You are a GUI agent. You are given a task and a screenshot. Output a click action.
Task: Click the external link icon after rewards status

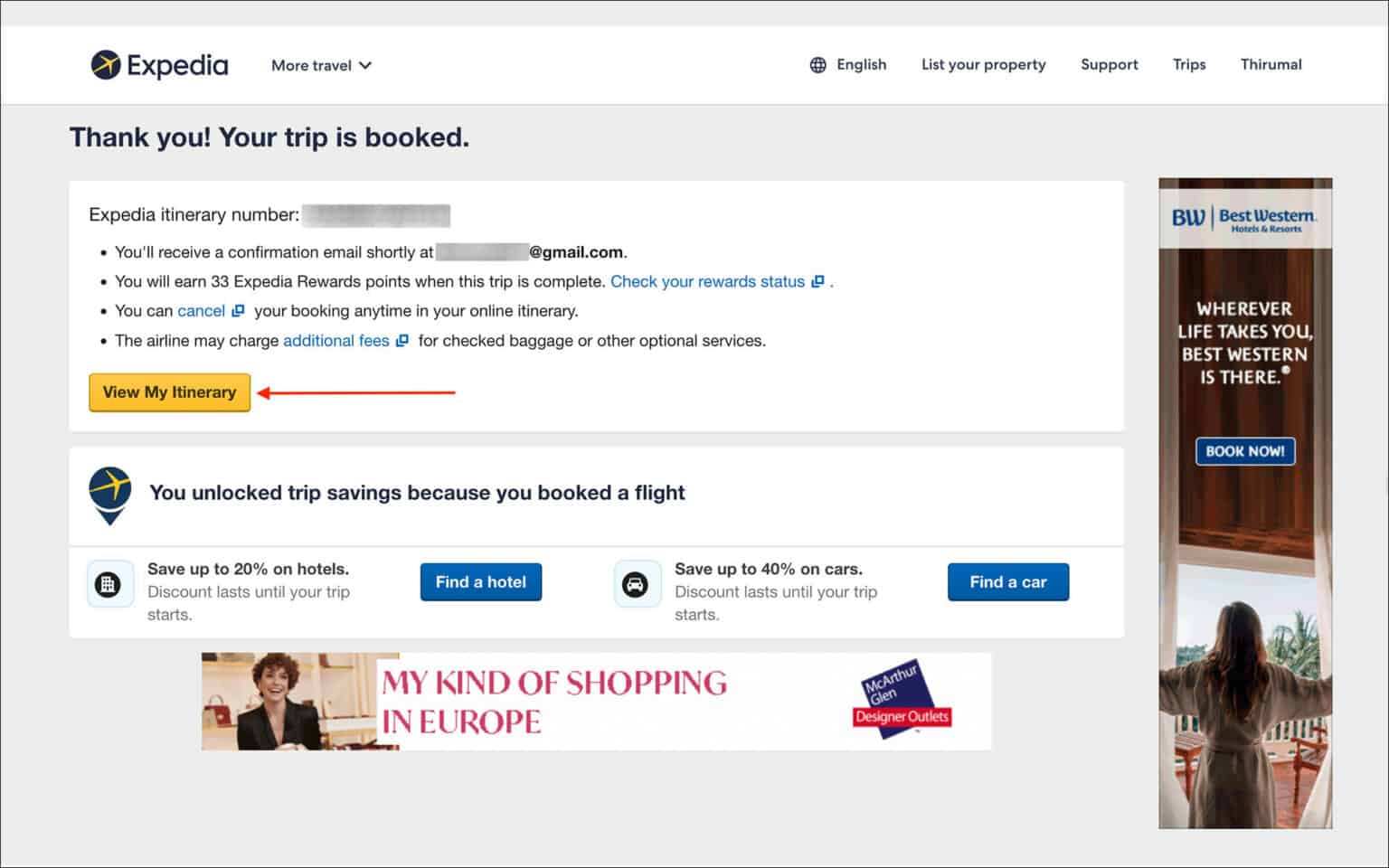(x=818, y=281)
